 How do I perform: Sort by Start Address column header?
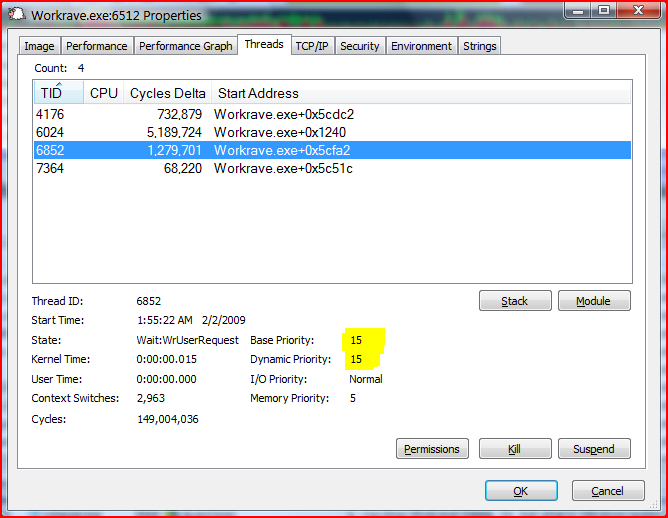(258, 93)
